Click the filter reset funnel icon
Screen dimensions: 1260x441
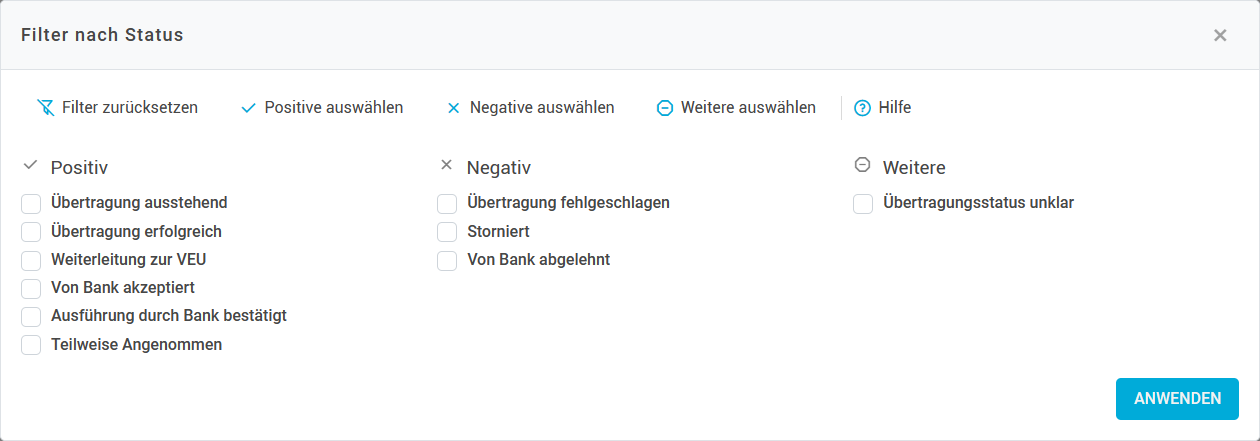coord(45,108)
